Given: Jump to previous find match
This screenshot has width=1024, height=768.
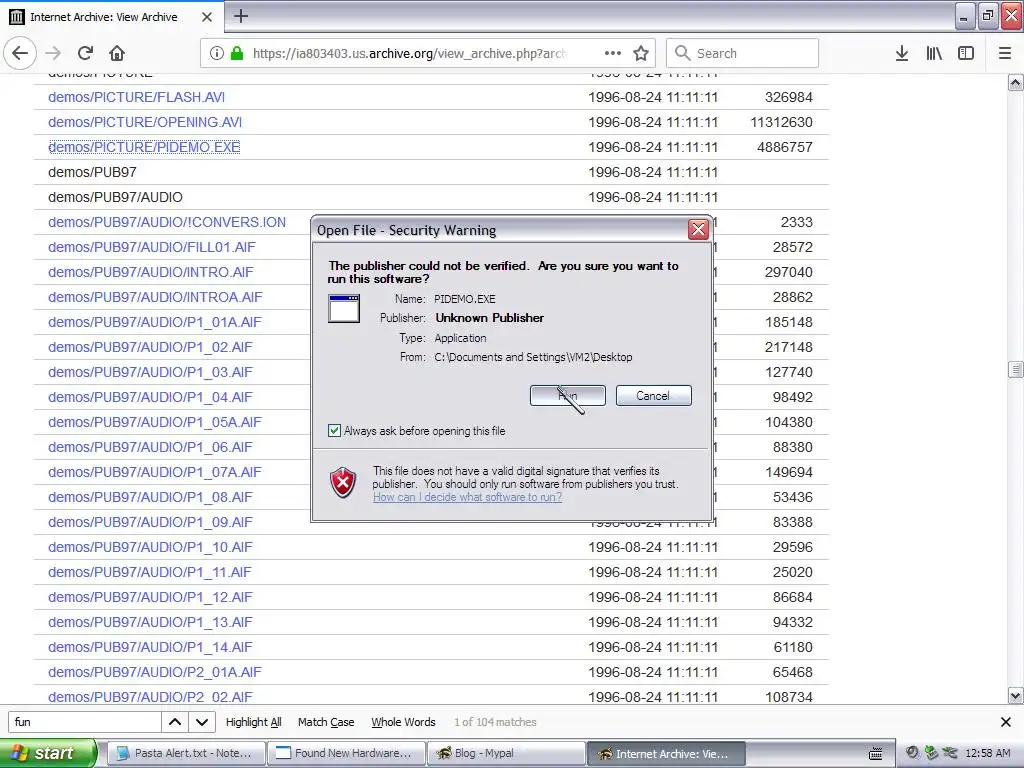Looking at the screenshot, I should click(x=175, y=722).
